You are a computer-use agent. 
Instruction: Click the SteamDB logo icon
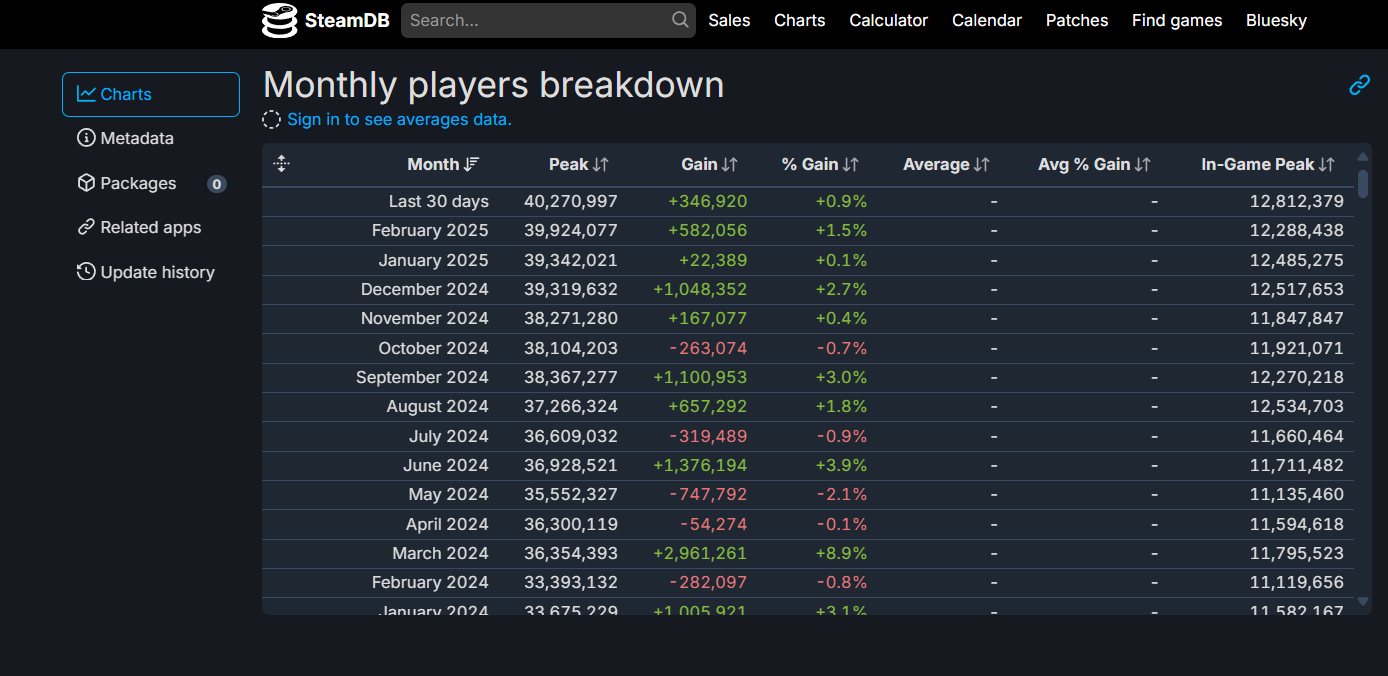[280, 20]
